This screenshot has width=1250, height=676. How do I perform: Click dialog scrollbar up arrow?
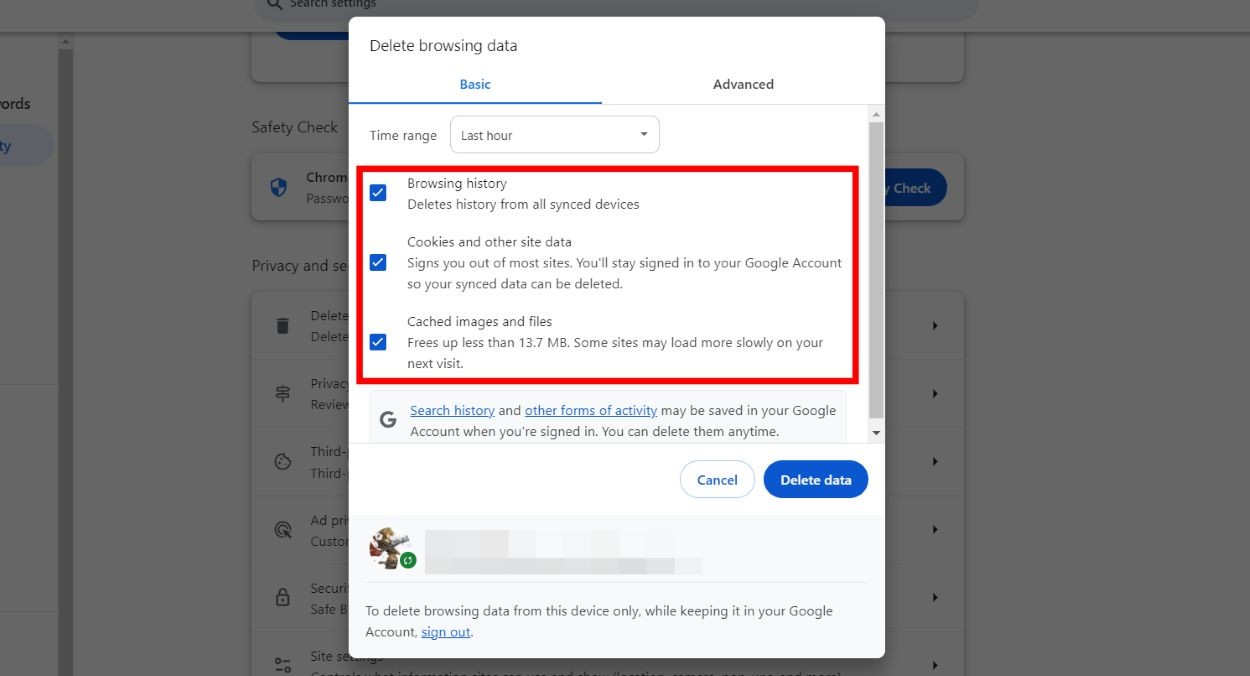pos(876,114)
